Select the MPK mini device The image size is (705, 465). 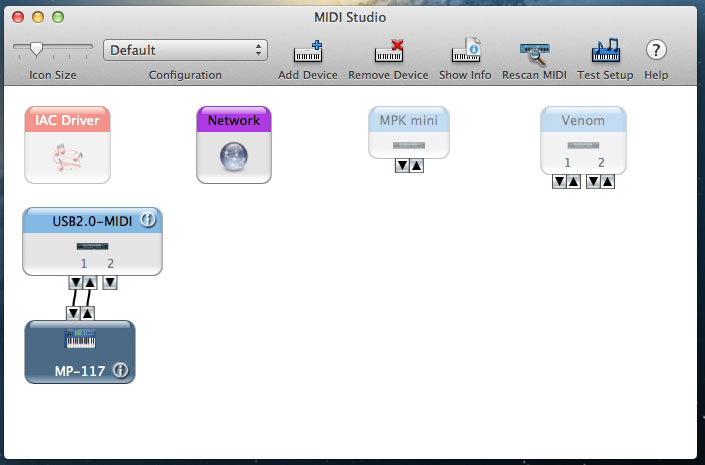409,132
